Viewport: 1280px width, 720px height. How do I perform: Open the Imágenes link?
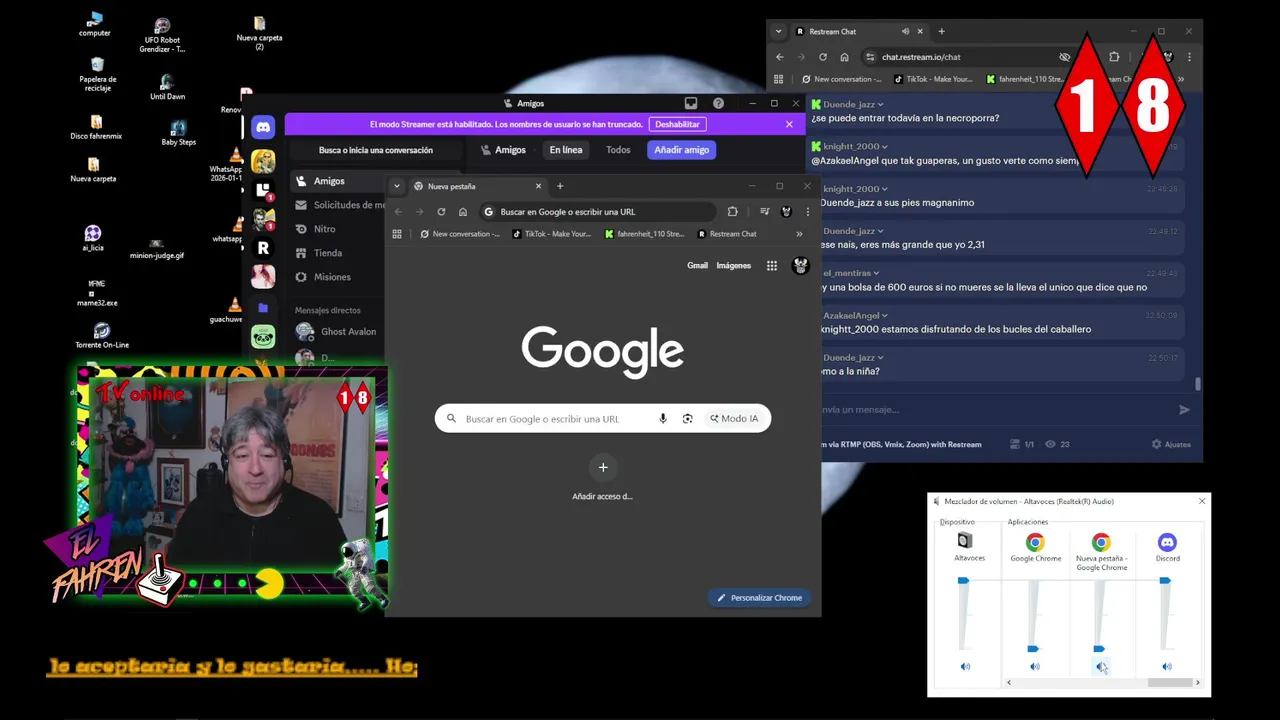(733, 265)
